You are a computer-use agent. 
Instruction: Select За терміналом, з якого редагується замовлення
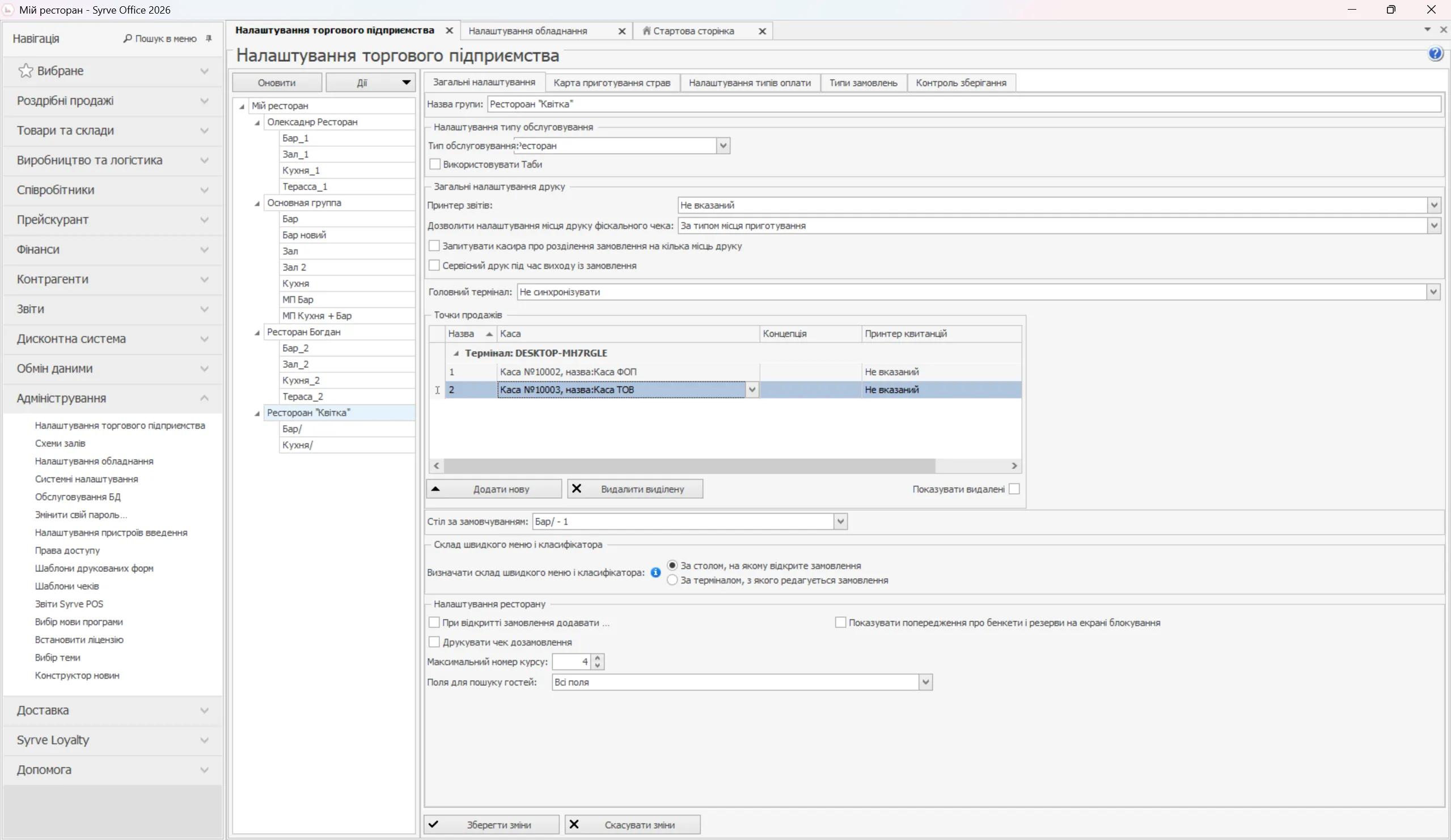point(672,580)
